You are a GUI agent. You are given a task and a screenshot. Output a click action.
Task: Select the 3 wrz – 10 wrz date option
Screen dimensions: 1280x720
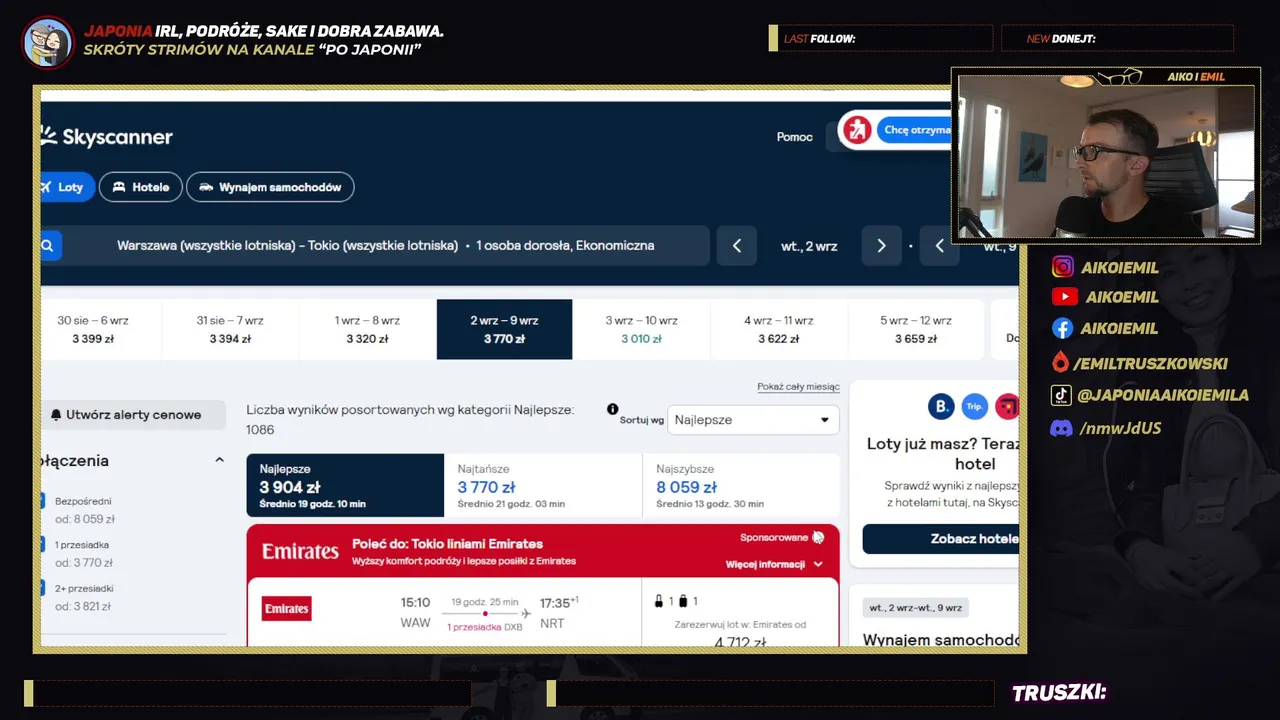(x=641, y=329)
